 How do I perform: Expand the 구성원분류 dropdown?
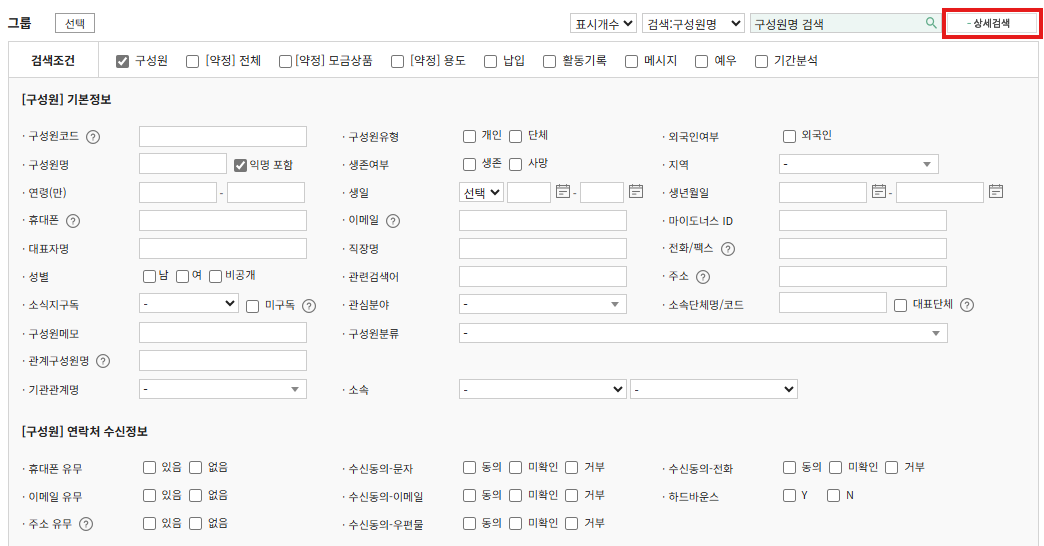point(703,333)
